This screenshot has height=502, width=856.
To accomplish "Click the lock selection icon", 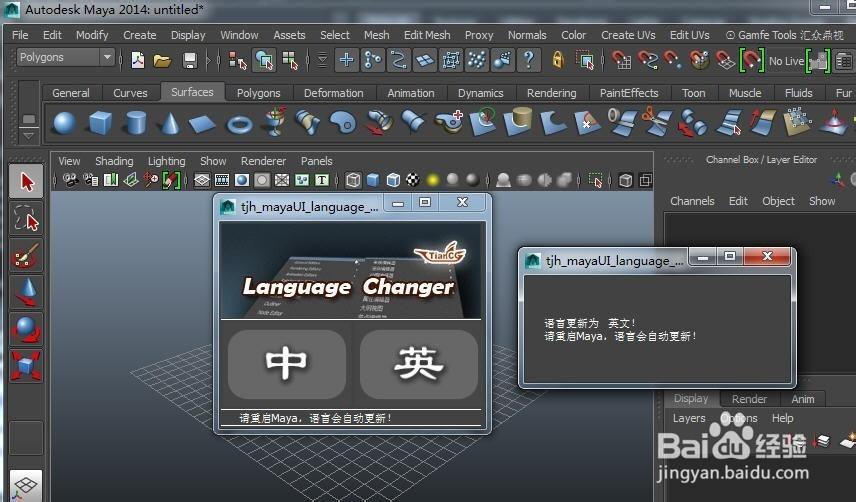I will 557,59.
